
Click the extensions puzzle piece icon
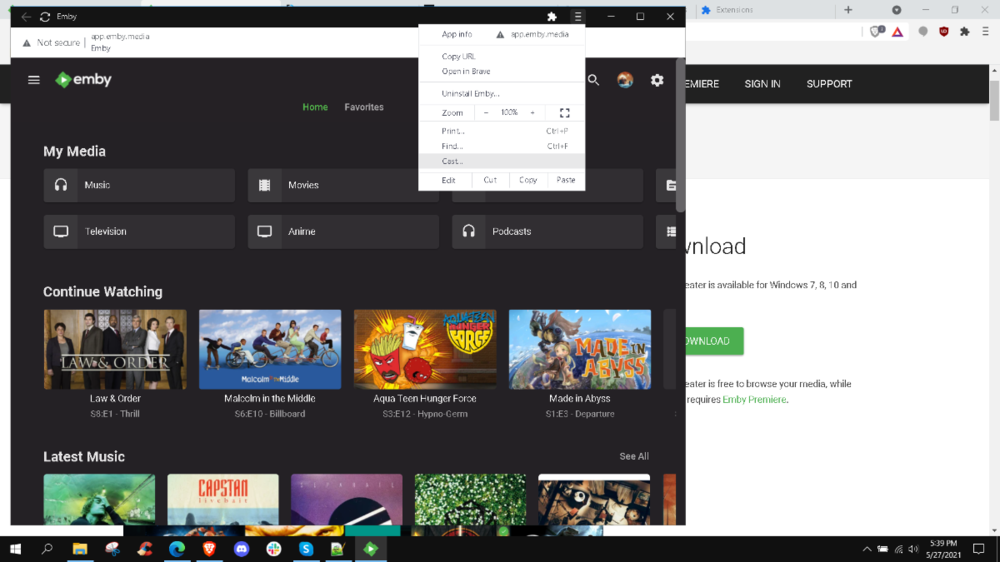tap(552, 17)
